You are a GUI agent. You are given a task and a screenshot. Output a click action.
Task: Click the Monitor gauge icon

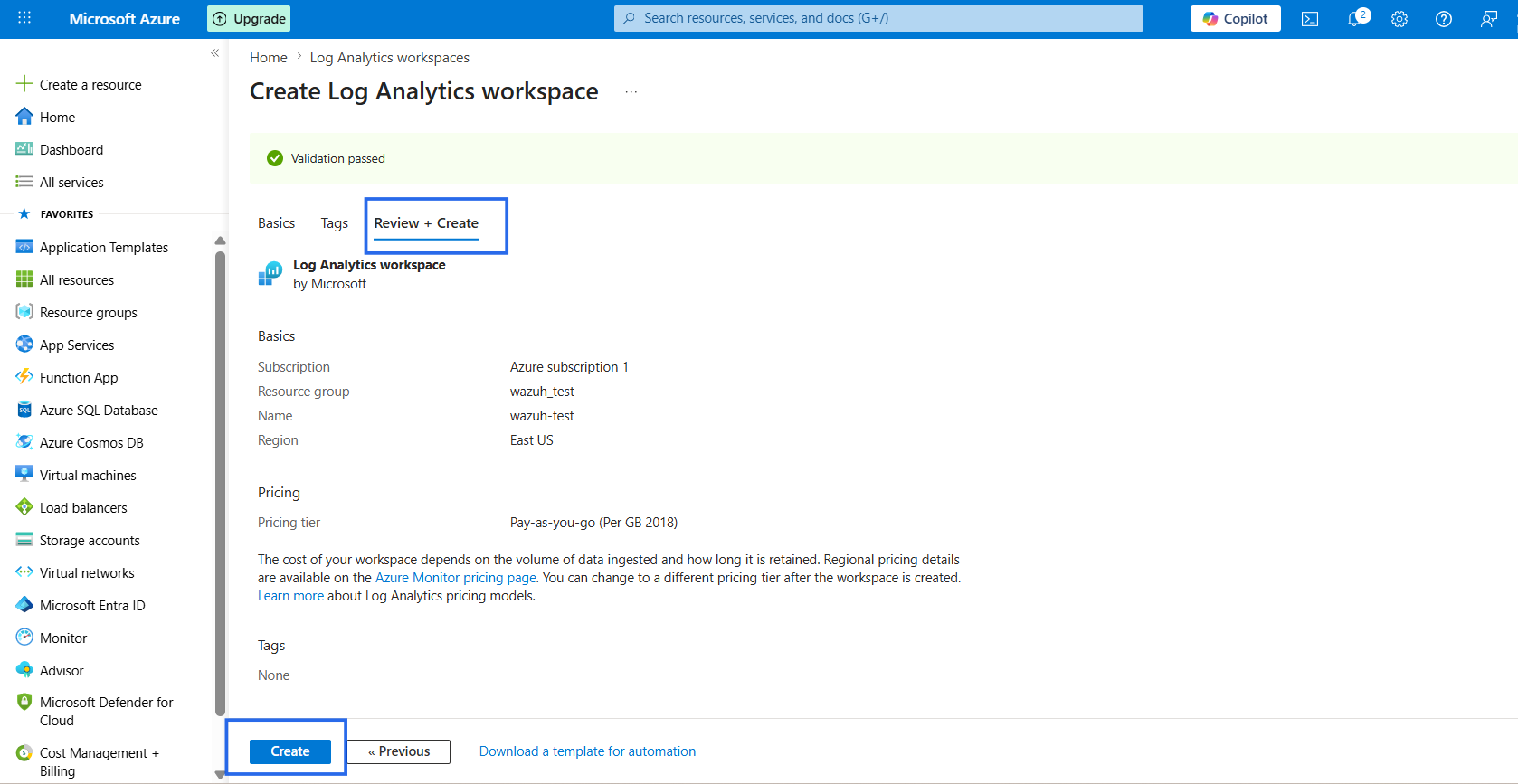(24, 638)
